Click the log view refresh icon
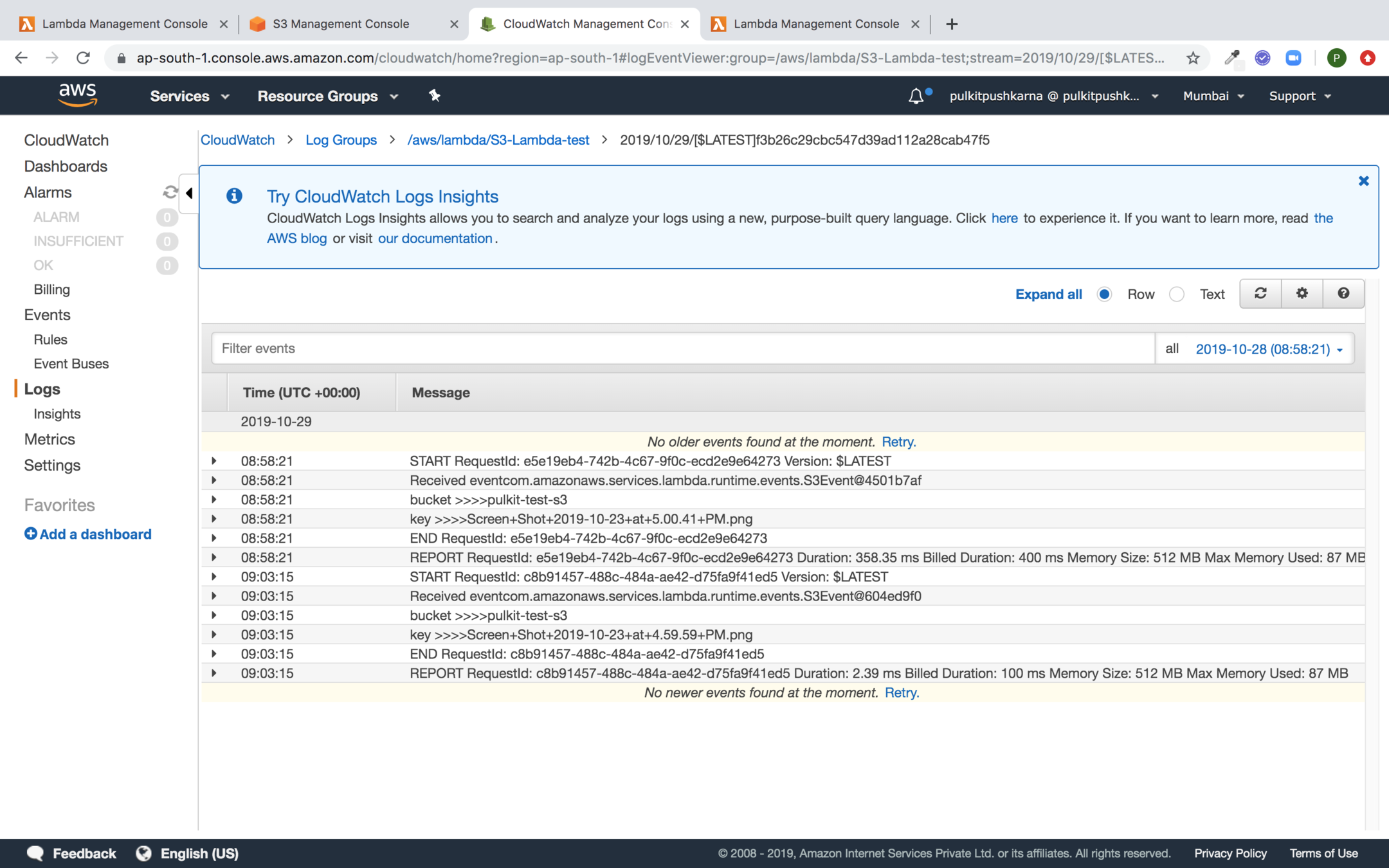The height and width of the screenshot is (868, 1389). pyautogui.click(x=1260, y=294)
